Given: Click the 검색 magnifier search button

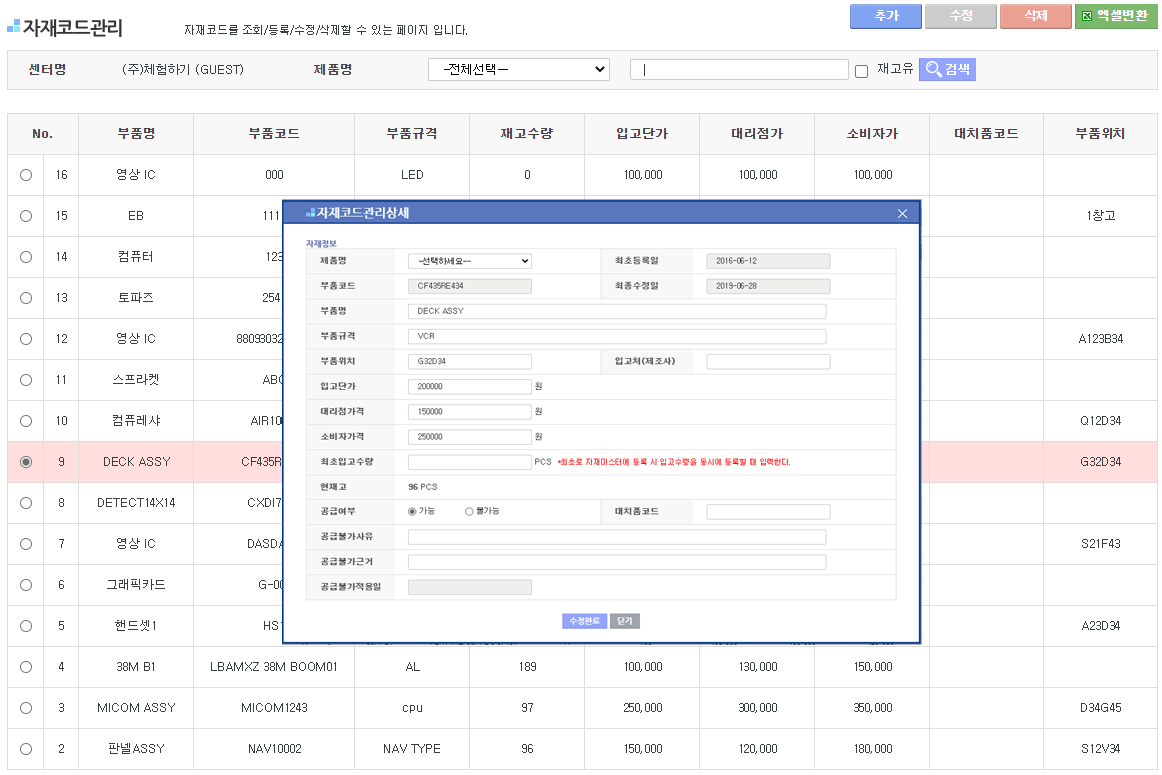Looking at the screenshot, I should 946,69.
